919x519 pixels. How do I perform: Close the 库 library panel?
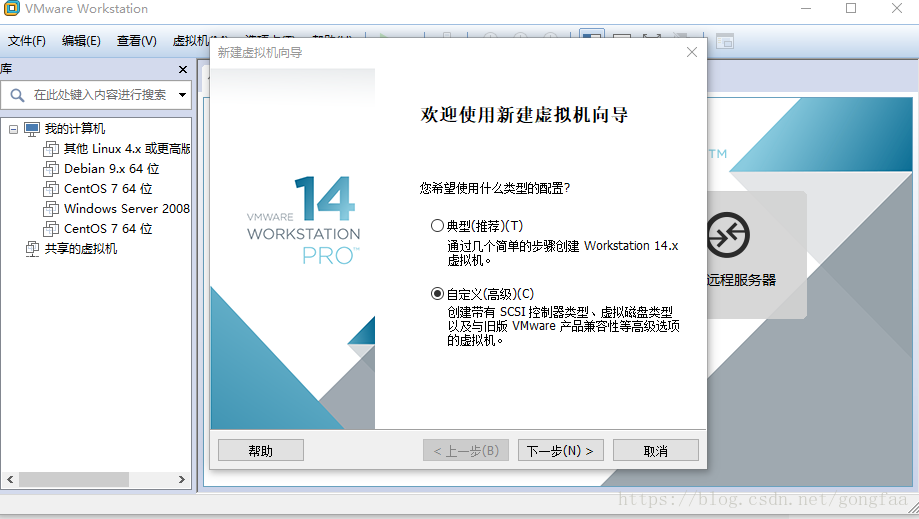pyautogui.click(x=183, y=70)
